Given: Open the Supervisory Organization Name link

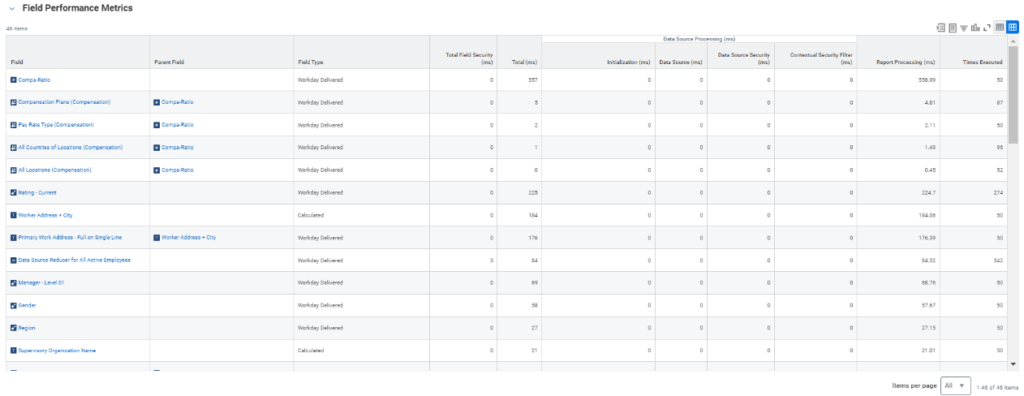Looking at the screenshot, I should click(57, 351).
